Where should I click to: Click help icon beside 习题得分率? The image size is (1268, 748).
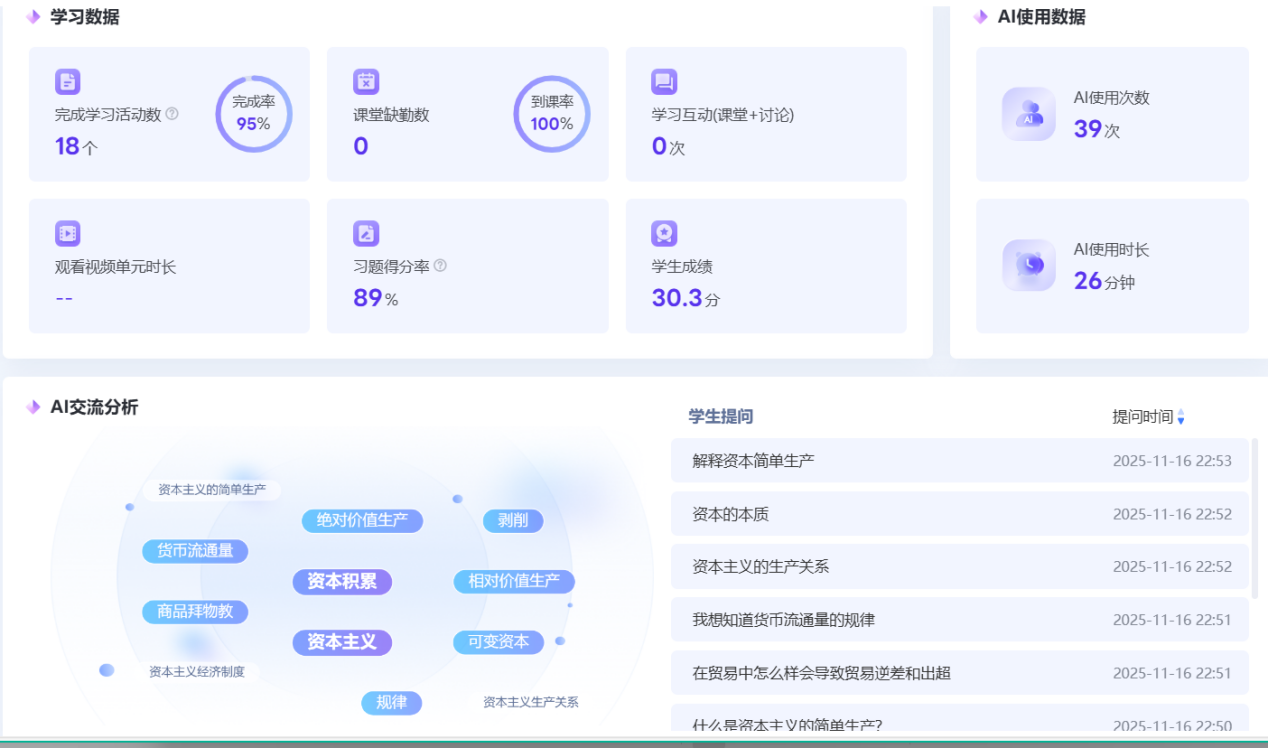[440, 266]
